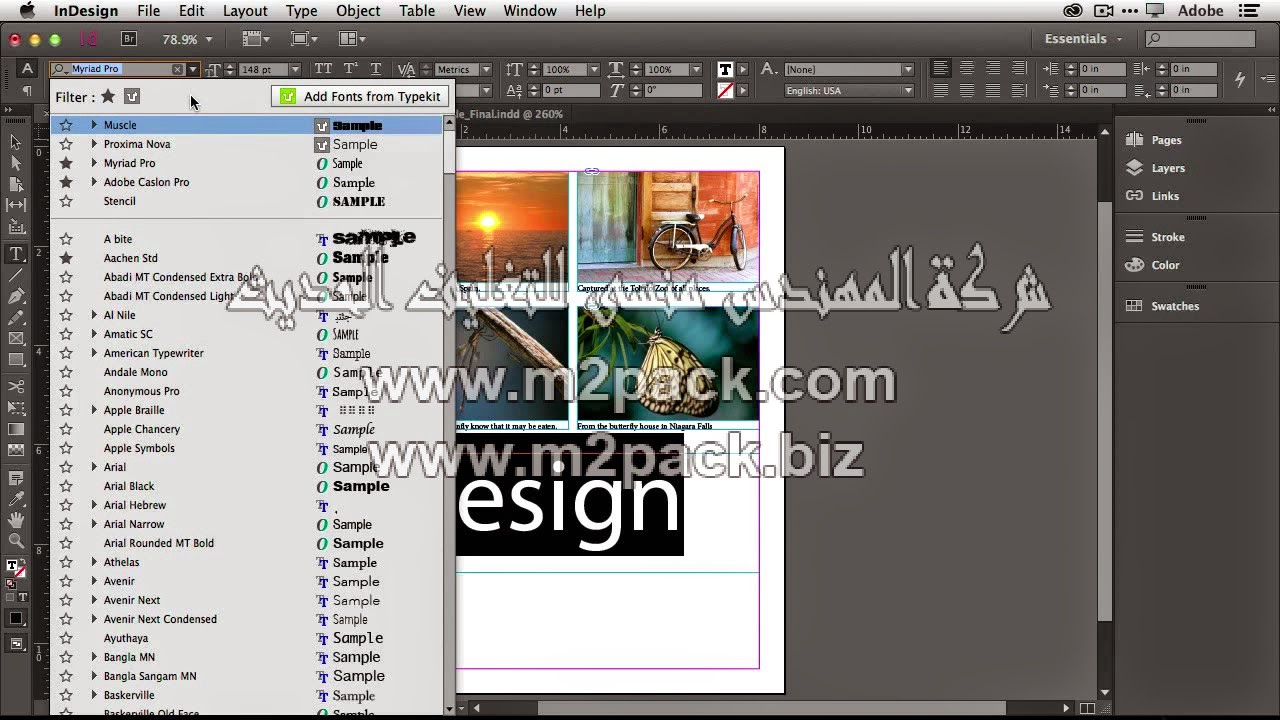
Task: Expand the Adobe Caslon Pro family
Action: click(94, 182)
